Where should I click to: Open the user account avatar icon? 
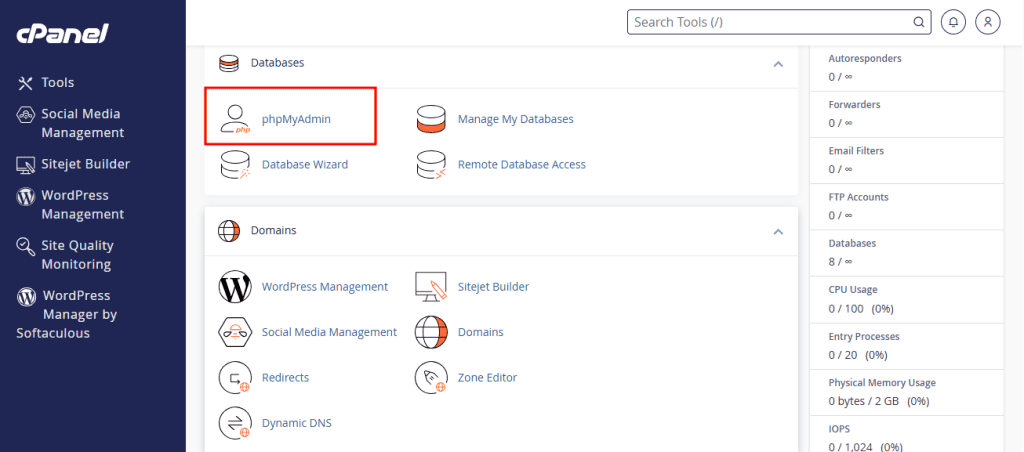(x=988, y=22)
